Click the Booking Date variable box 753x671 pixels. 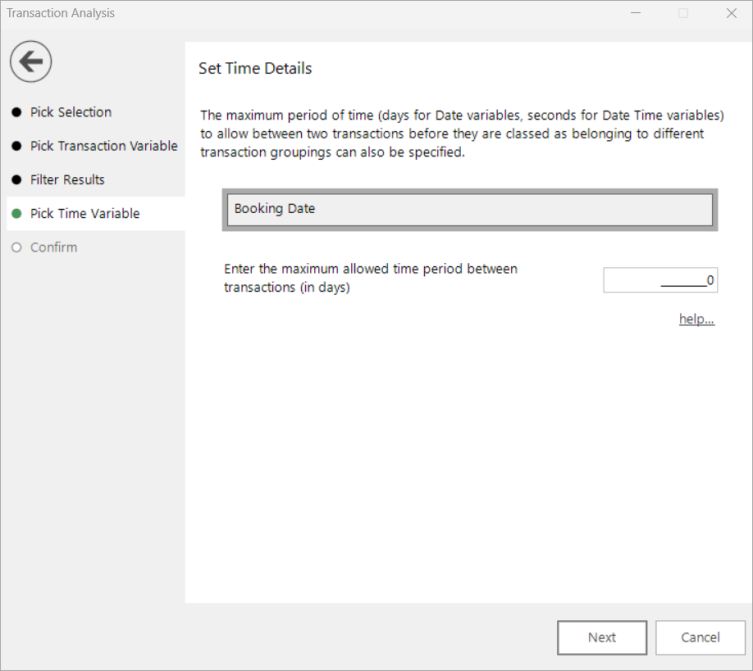(x=470, y=209)
